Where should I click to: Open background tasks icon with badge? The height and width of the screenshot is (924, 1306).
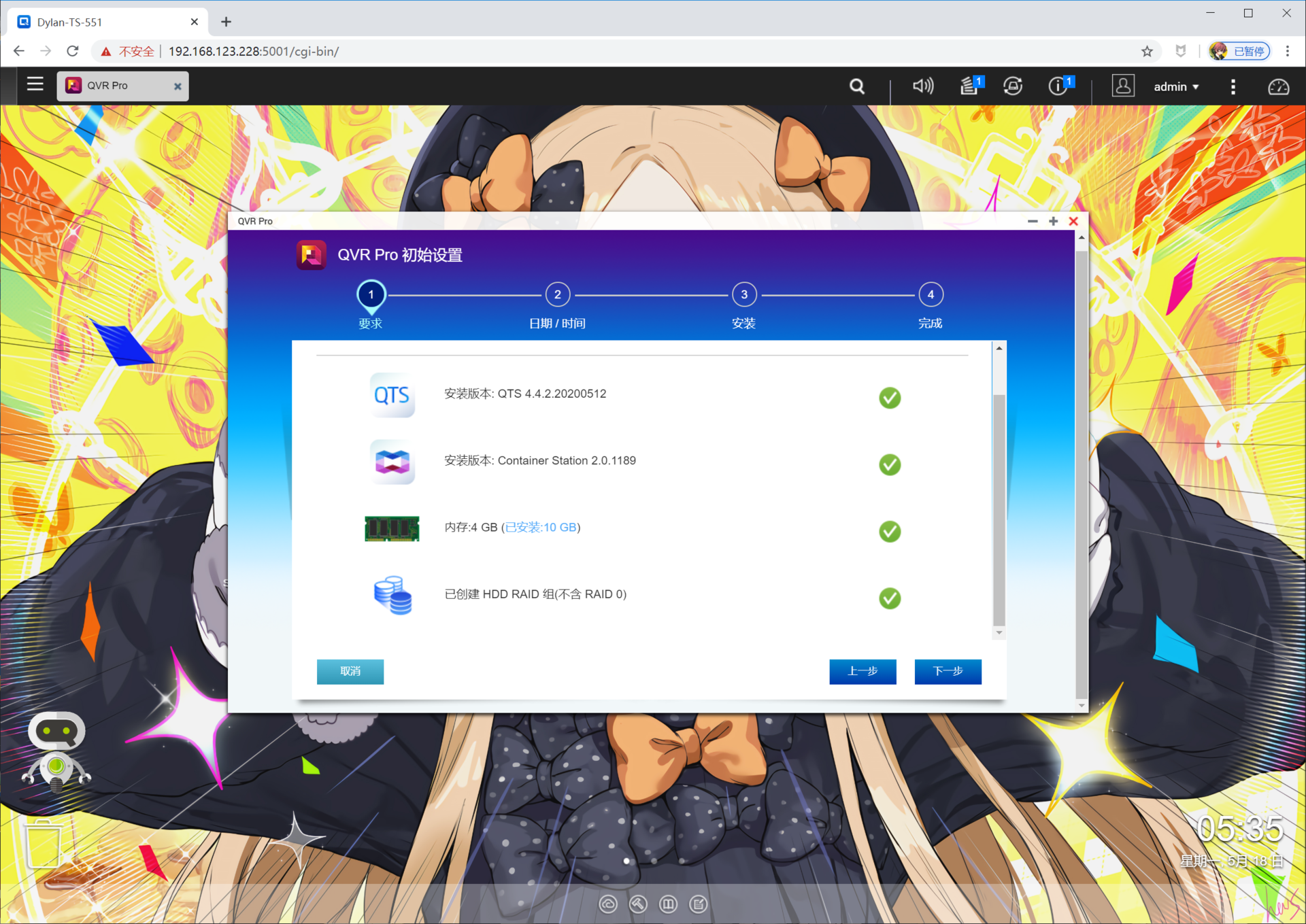[969, 86]
